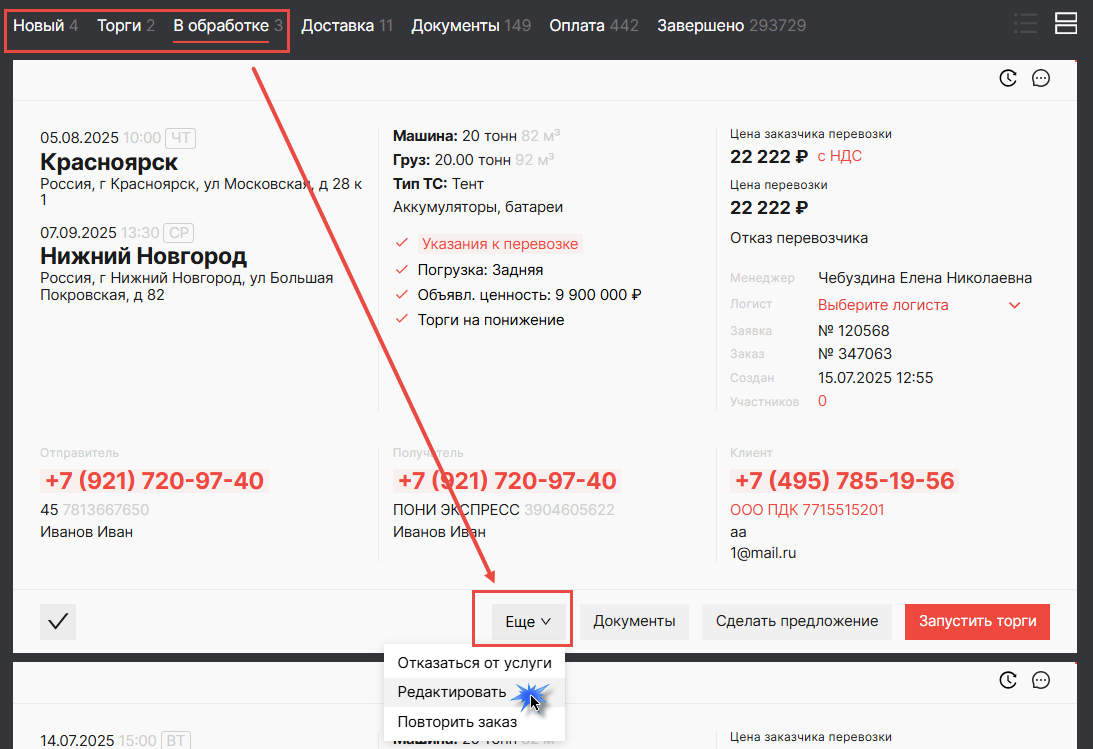Open history clock icon on second order
1093x749 pixels.
[x=1008, y=680]
